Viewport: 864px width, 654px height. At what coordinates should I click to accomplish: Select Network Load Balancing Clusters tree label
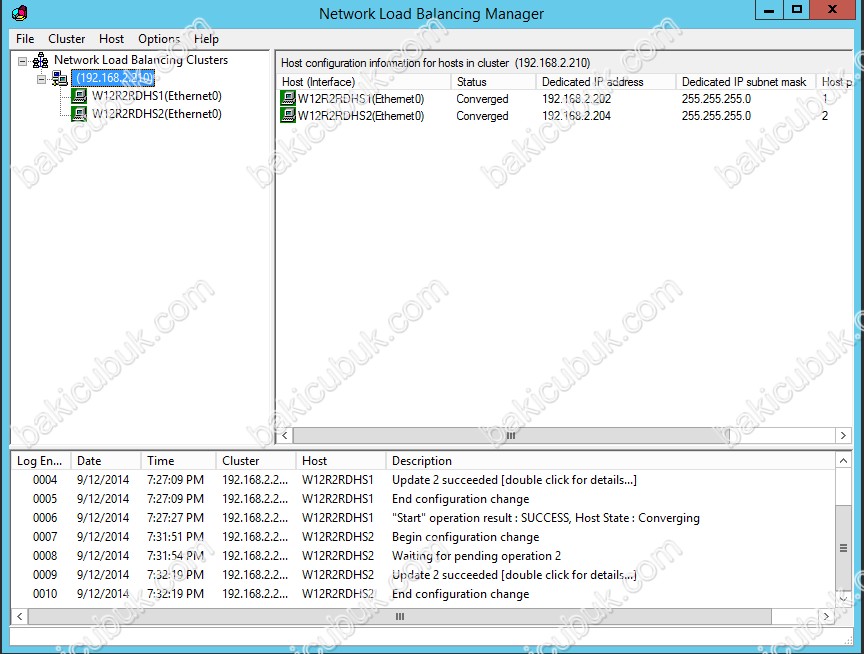141,60
